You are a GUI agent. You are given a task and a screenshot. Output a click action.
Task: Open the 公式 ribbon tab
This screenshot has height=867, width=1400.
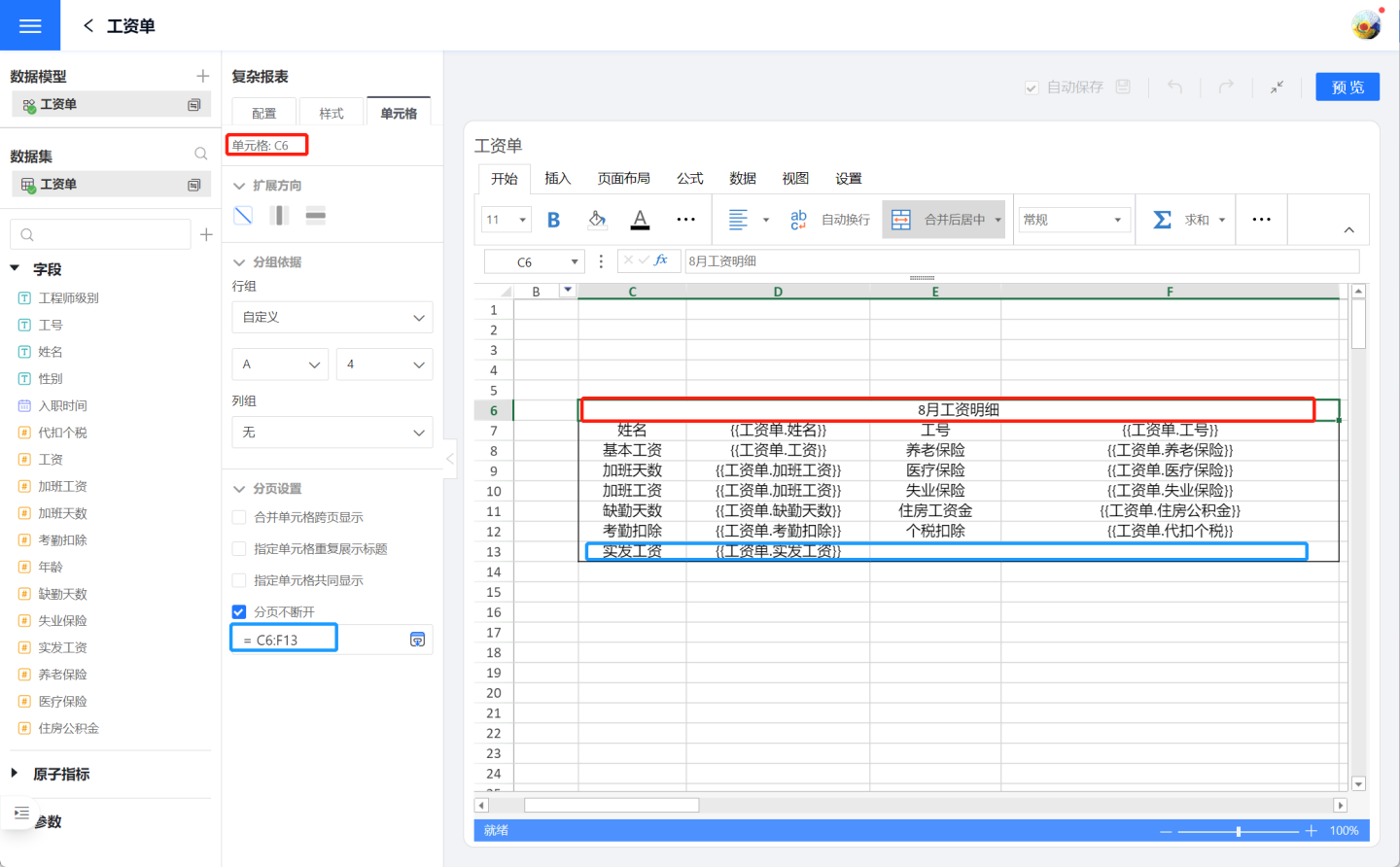pyautogui.click(x=689, y=179)
